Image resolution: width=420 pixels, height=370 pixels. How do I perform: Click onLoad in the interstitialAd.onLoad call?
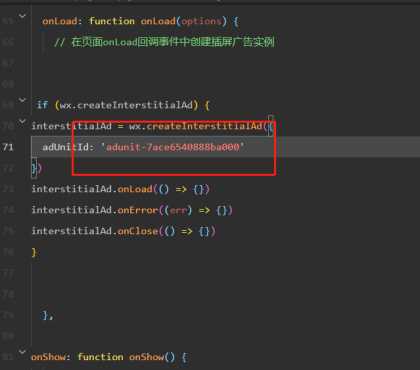tap(135, 189)
